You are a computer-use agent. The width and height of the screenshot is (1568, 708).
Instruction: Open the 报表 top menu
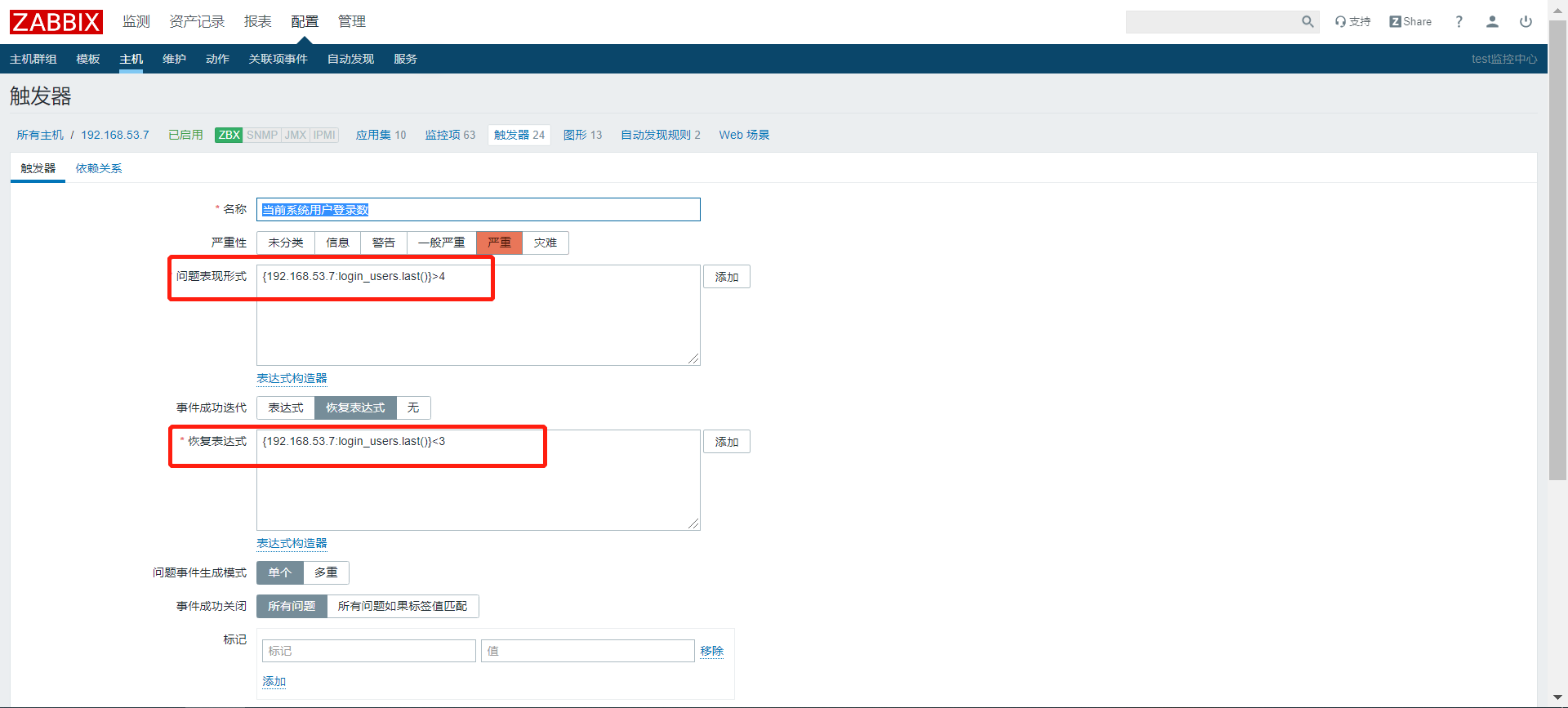257,21
